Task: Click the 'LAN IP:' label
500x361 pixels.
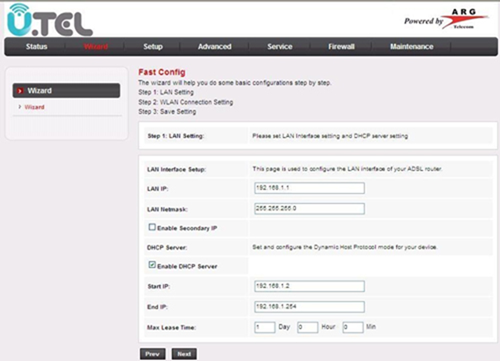Action: 158,189
